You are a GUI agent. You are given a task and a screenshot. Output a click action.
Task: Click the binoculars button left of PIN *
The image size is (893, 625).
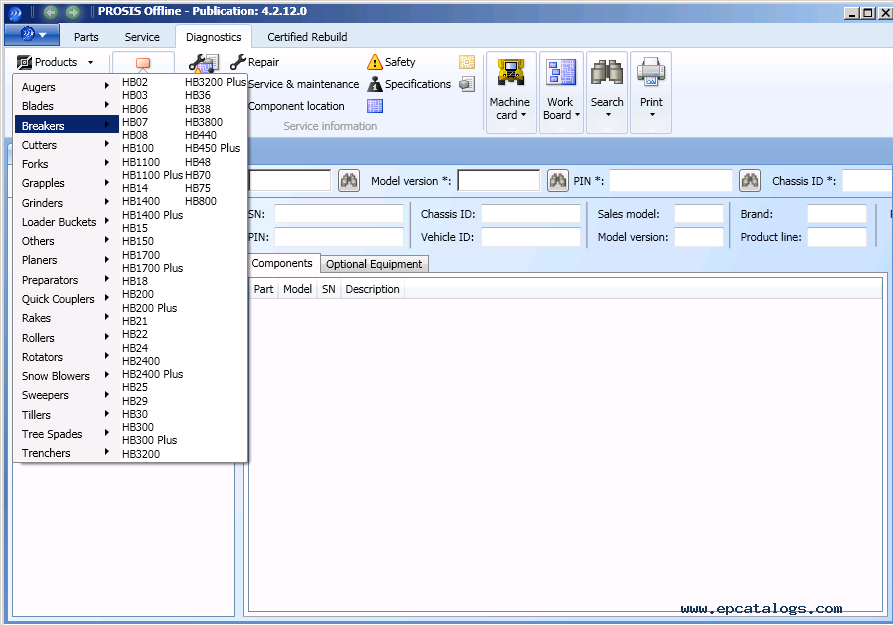coord(558,181)
